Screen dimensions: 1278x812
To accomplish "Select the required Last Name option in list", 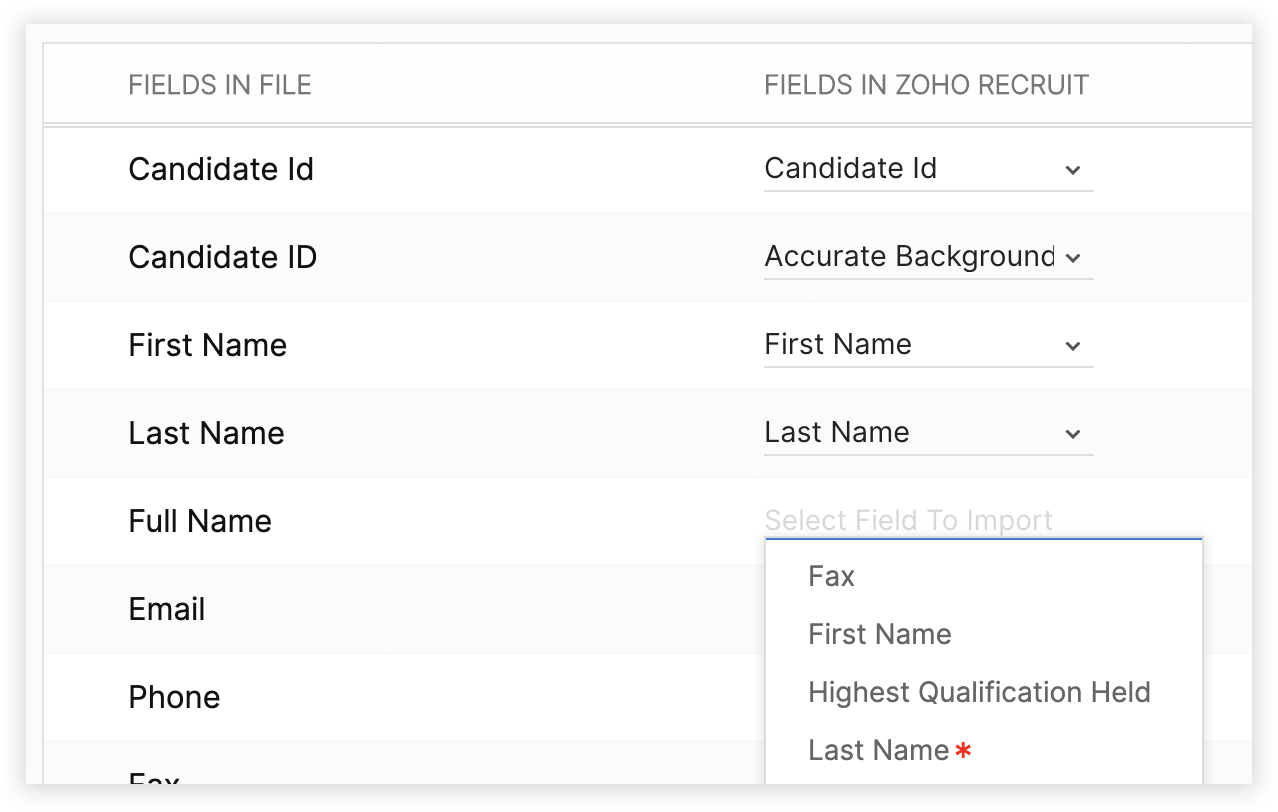I will pos(879,750).
